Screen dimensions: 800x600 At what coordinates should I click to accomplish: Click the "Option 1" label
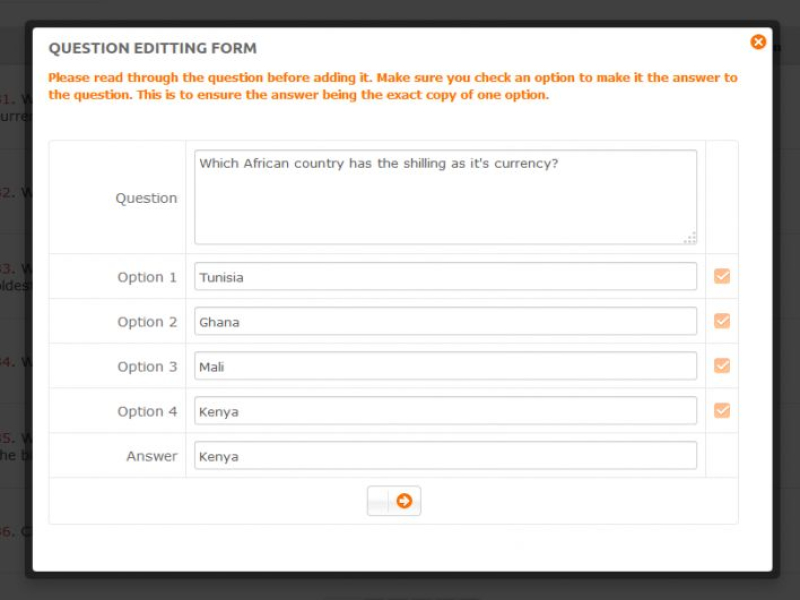(x=147, y=277)
